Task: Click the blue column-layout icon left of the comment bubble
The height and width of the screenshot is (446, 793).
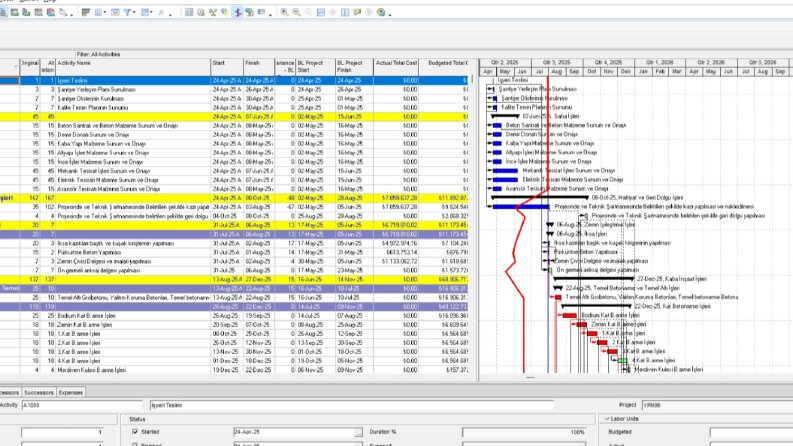Action: tap(345, 12)
